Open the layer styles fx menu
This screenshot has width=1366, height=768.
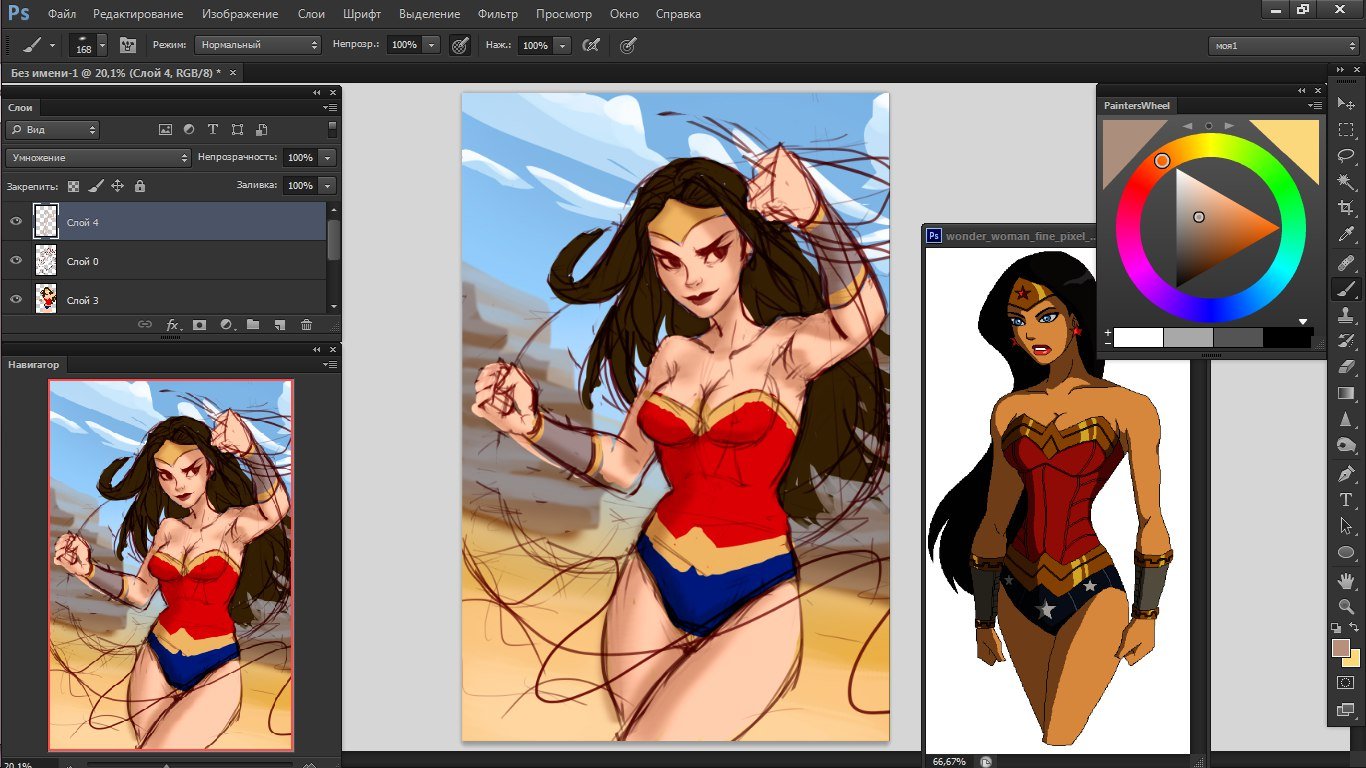pos(172,325)
